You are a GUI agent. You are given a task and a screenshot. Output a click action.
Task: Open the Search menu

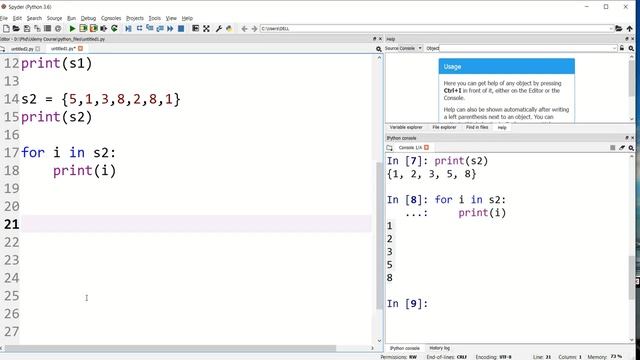34,18
